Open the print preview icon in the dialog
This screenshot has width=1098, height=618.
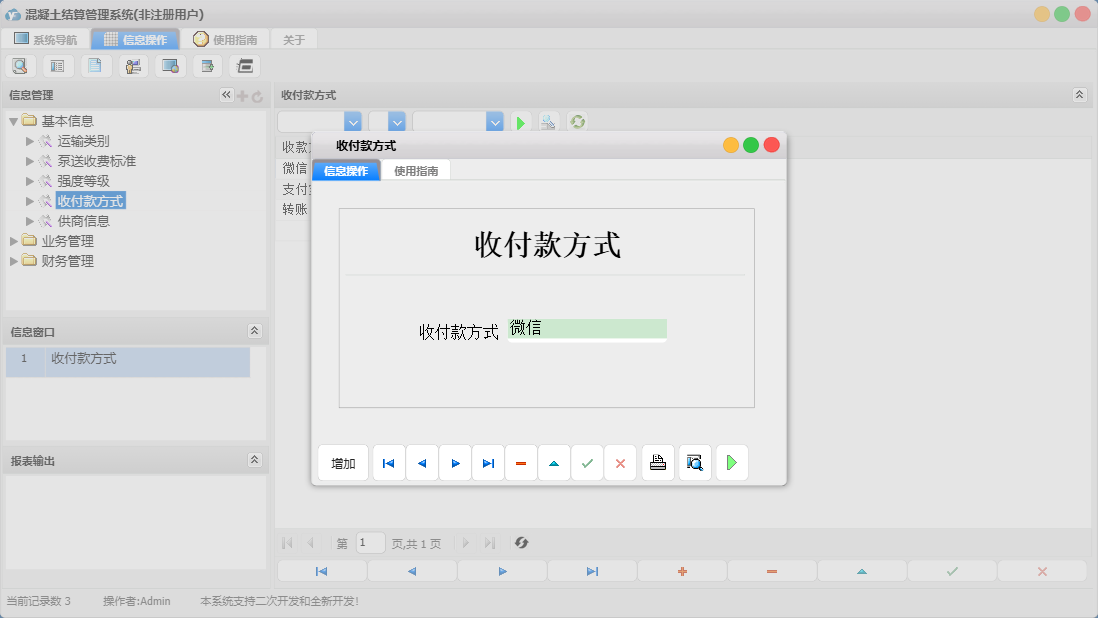coord(694,462)
